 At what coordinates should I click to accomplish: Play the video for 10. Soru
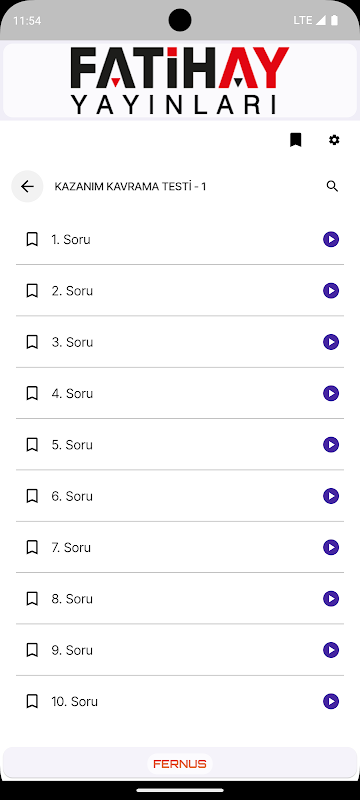[x=331, y=702]
